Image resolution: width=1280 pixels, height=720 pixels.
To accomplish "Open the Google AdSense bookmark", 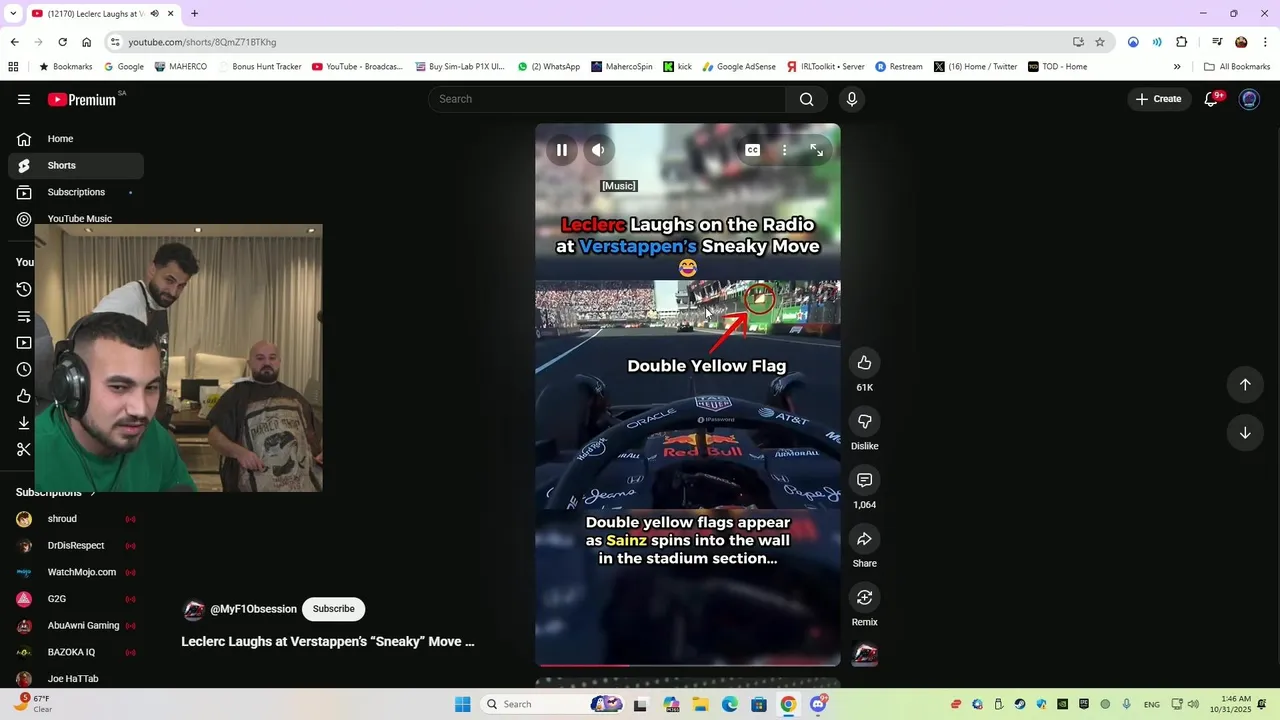I will [x=739, y=67].
